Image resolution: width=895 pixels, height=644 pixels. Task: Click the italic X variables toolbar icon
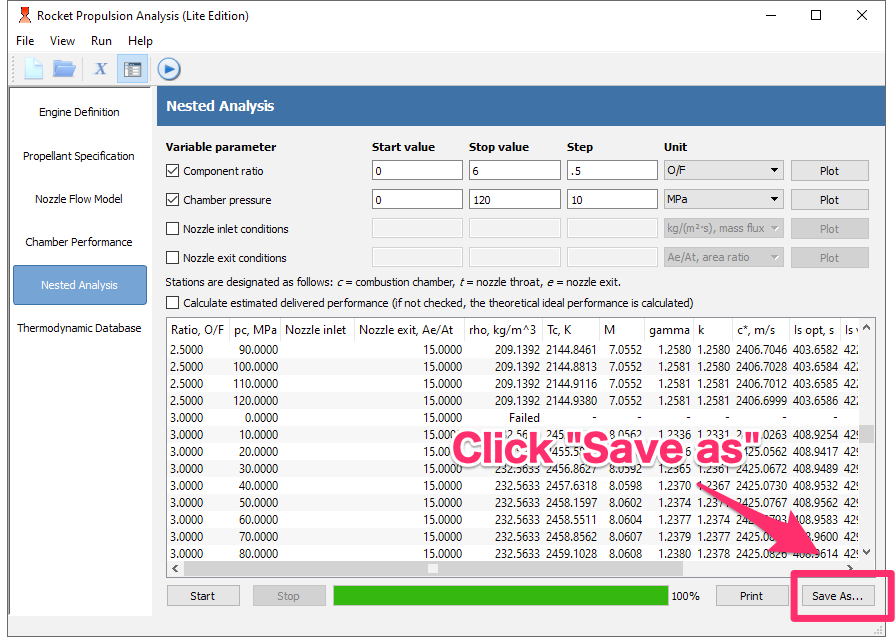(x=100, y=69)
